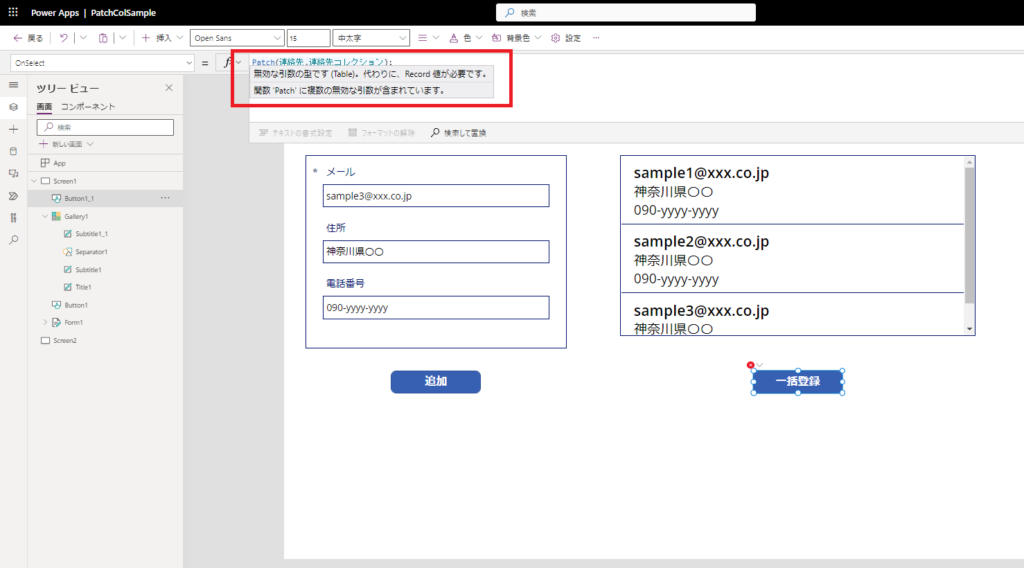Select Subtitle1_1 in the tree view
Screen dimensions: 1024x568
[91, 234]
